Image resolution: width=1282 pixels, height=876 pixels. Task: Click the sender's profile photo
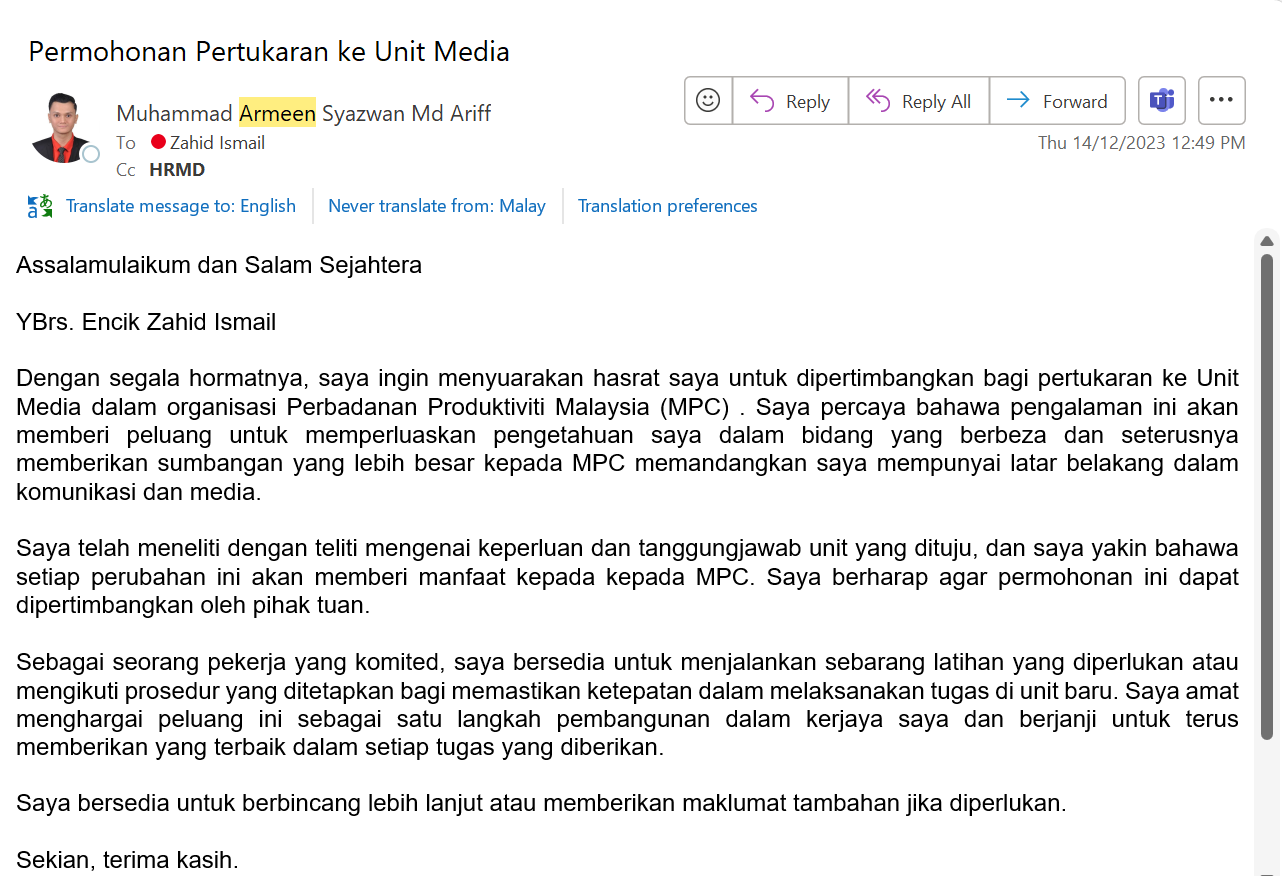62,127
